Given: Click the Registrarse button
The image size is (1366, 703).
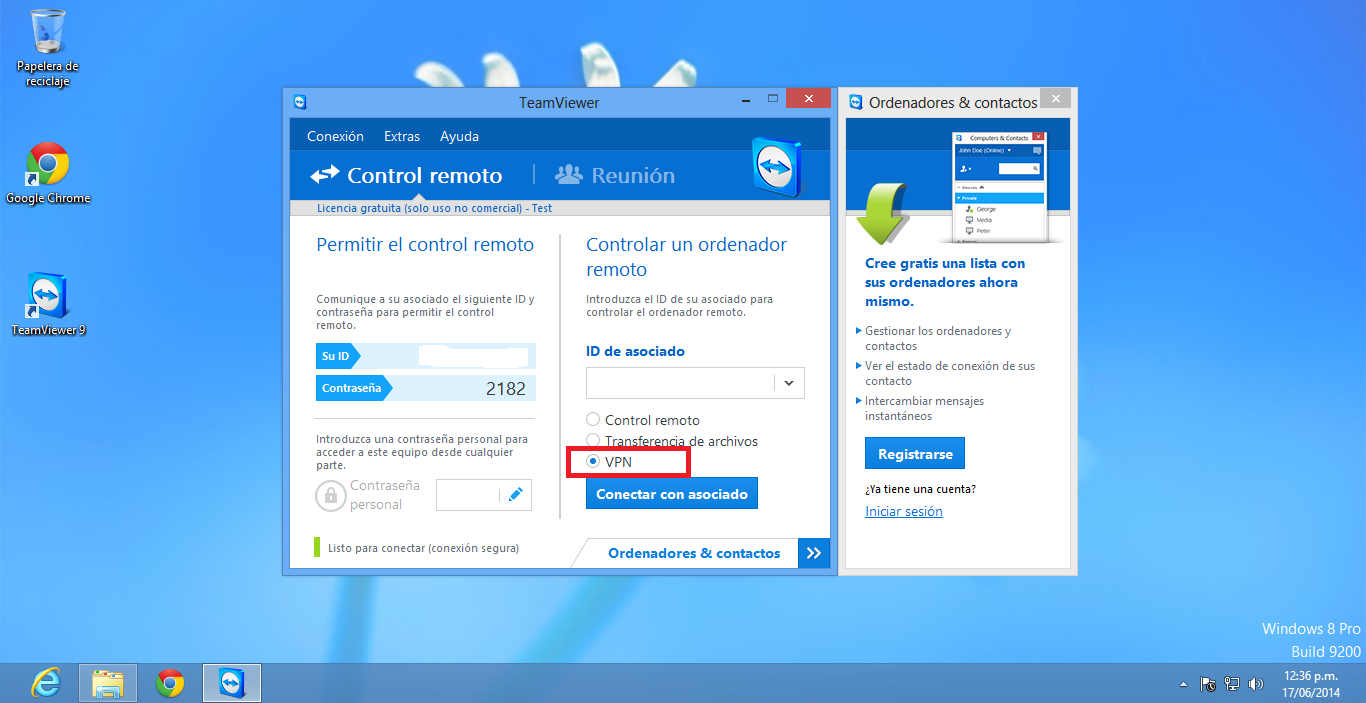Looking at the screenshot, I should click(x=915, y=453).
